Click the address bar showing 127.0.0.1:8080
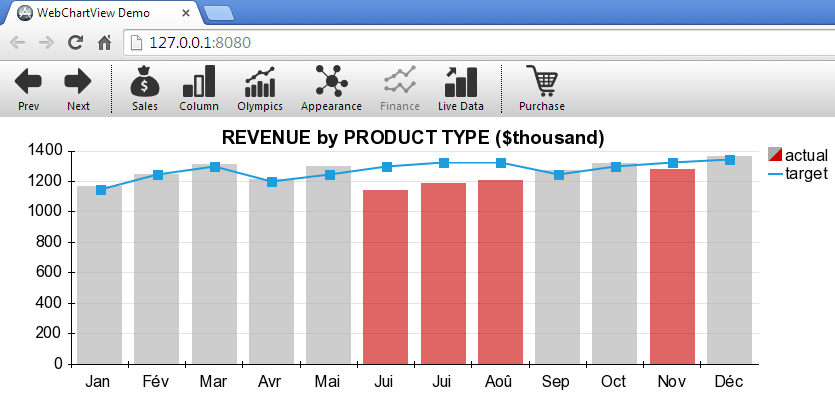 (400, 43)
